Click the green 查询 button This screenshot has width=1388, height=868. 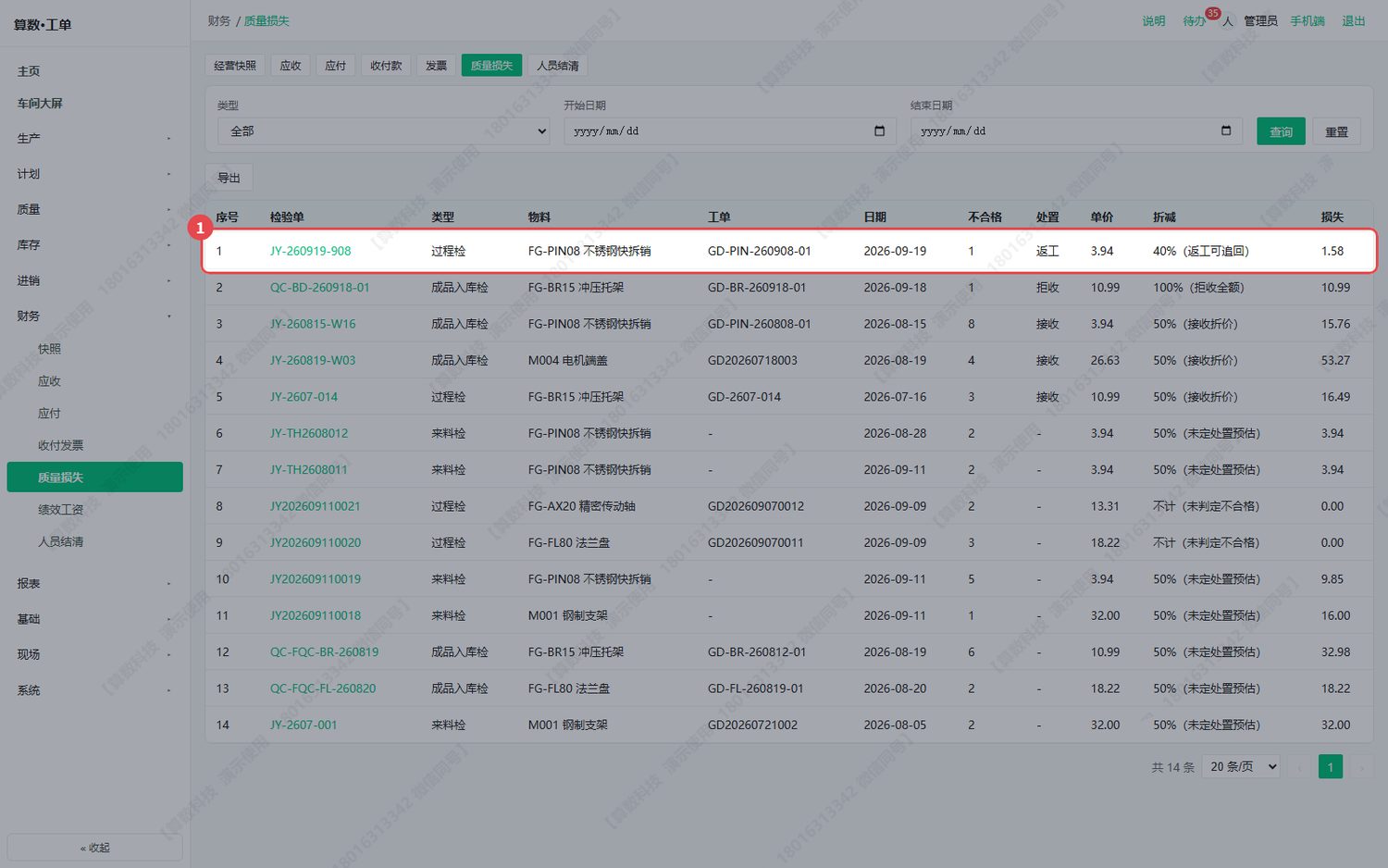pyautogui.click(x=1281, y=131)
